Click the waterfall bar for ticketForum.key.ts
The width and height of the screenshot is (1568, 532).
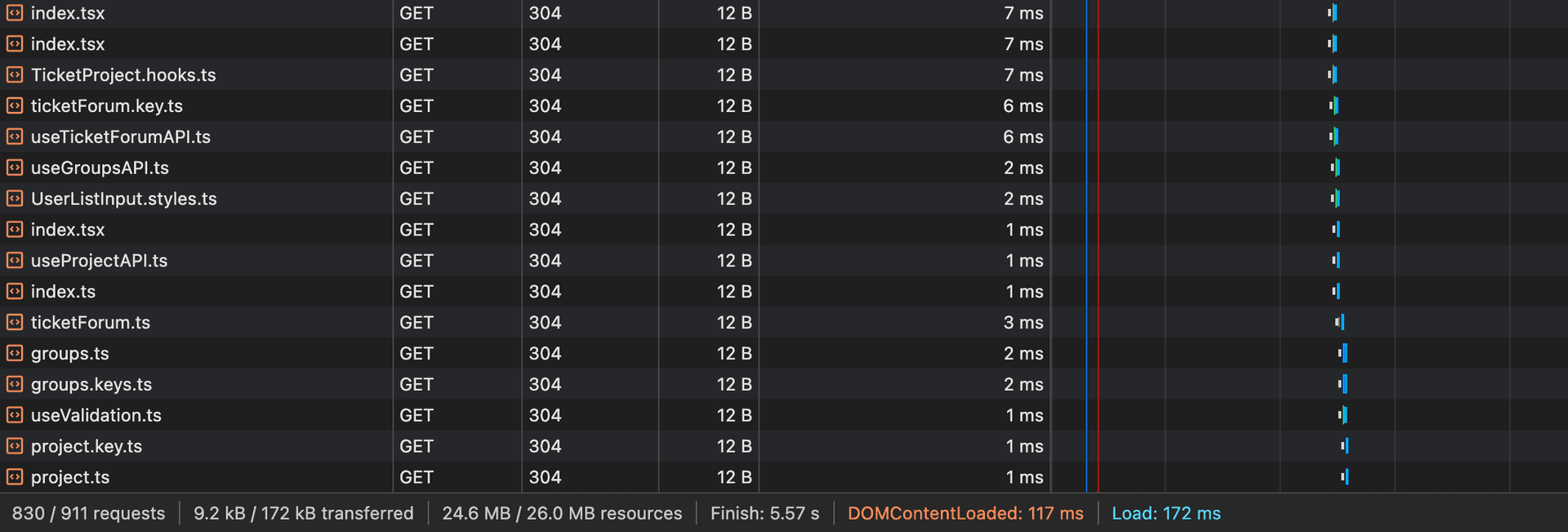click(x=1334, y=106)
